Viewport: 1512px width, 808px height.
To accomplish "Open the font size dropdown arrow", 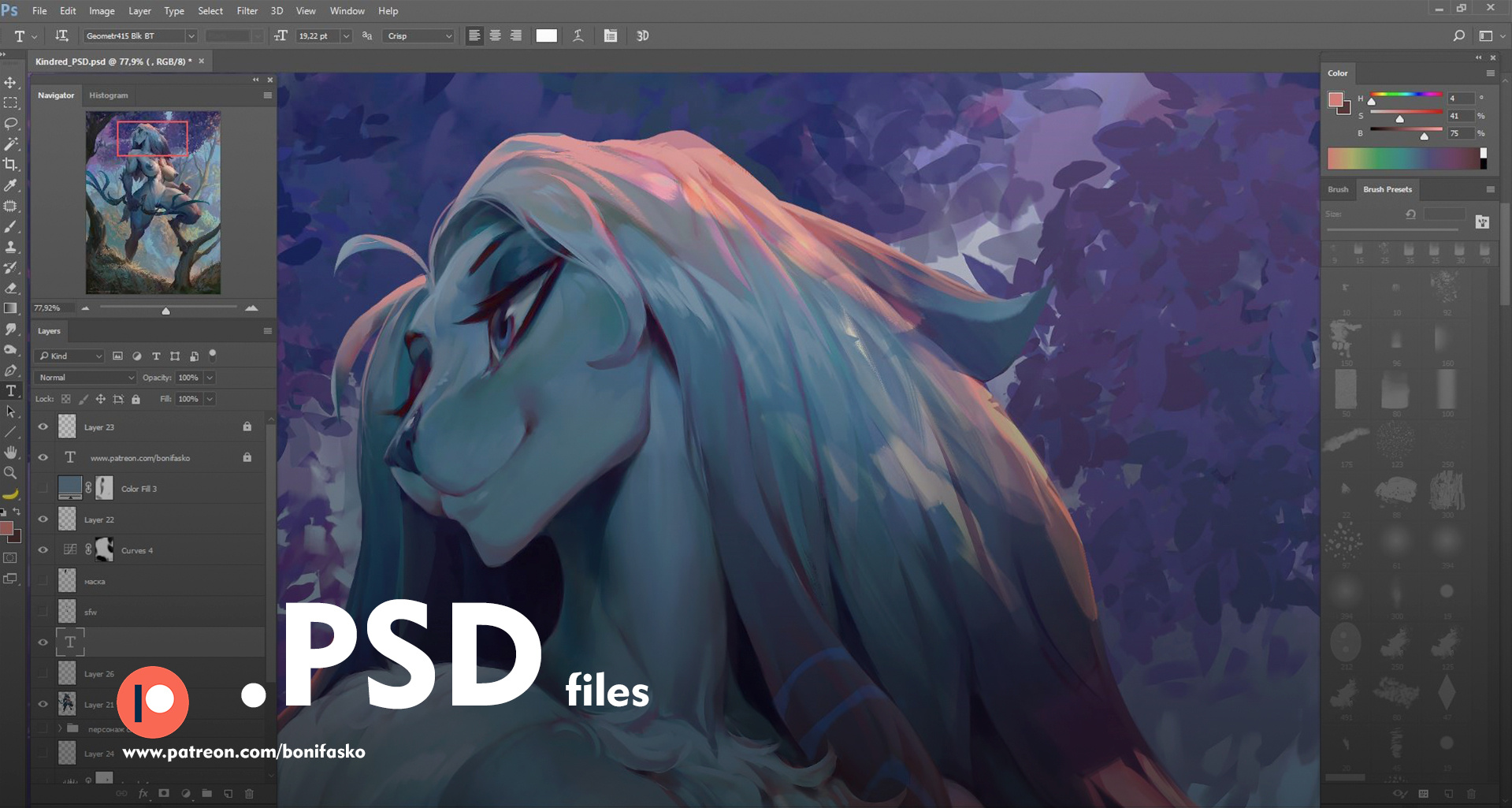I will click(x=346, y=35).
